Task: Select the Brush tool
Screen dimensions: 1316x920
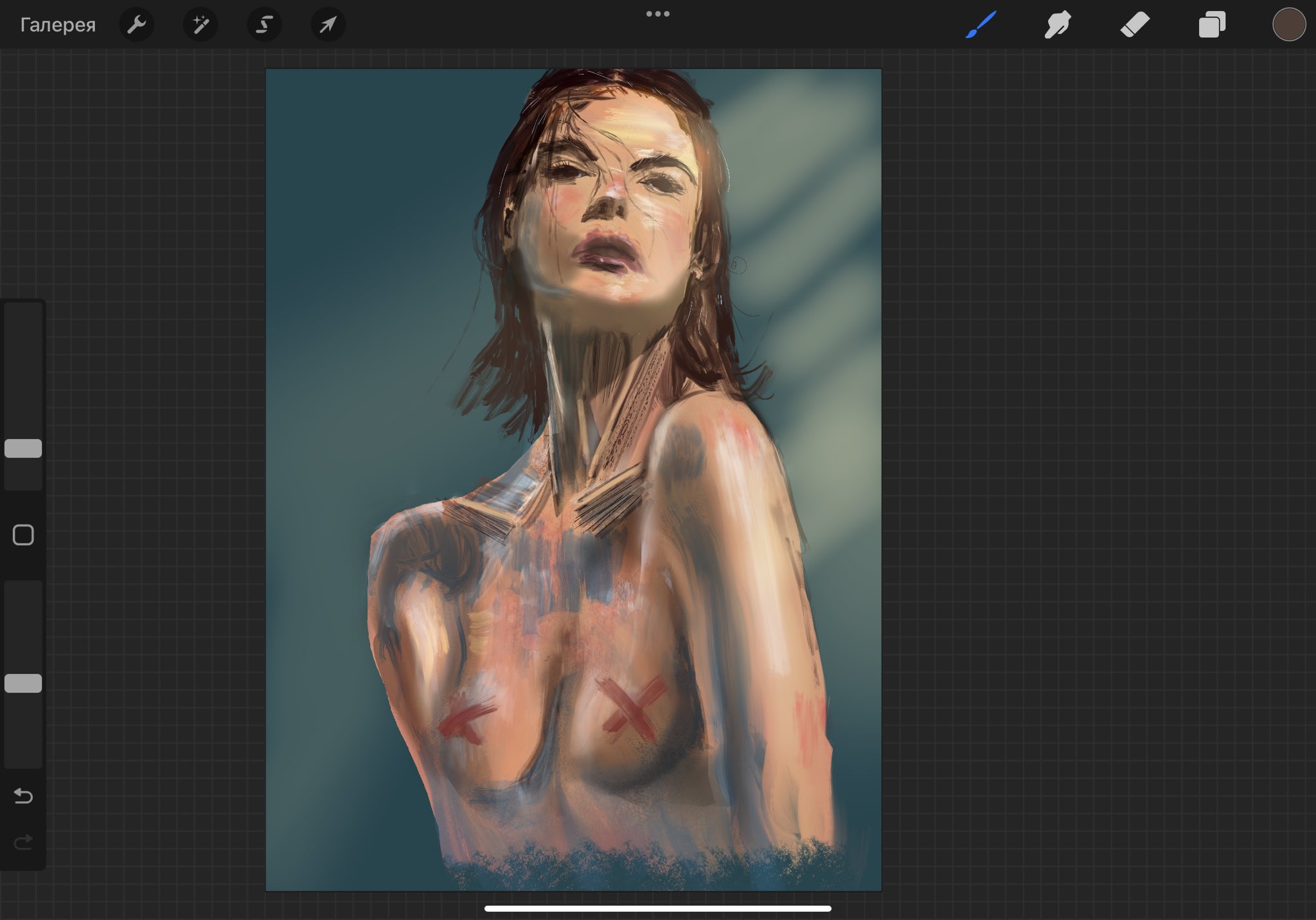Action: click(981, 25)
